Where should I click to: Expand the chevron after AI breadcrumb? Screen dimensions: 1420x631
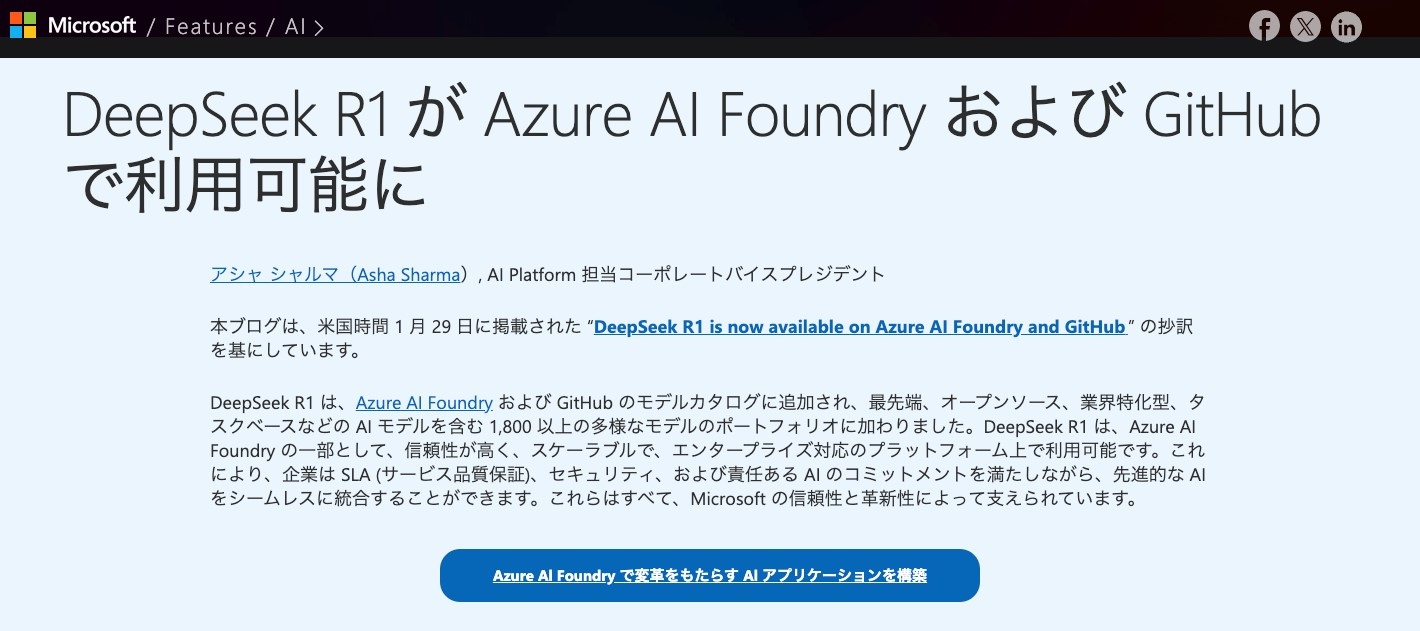click(x=319, y=28)
